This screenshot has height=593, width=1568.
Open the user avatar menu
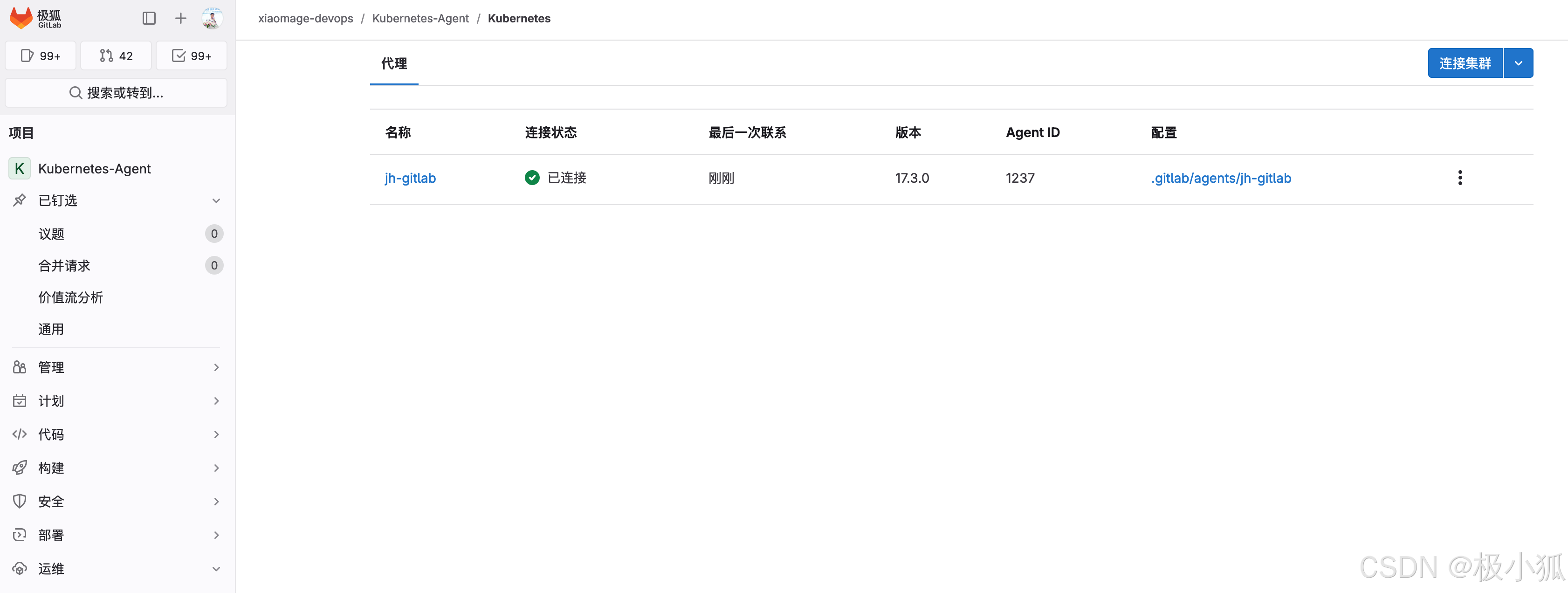click(212, 18)
